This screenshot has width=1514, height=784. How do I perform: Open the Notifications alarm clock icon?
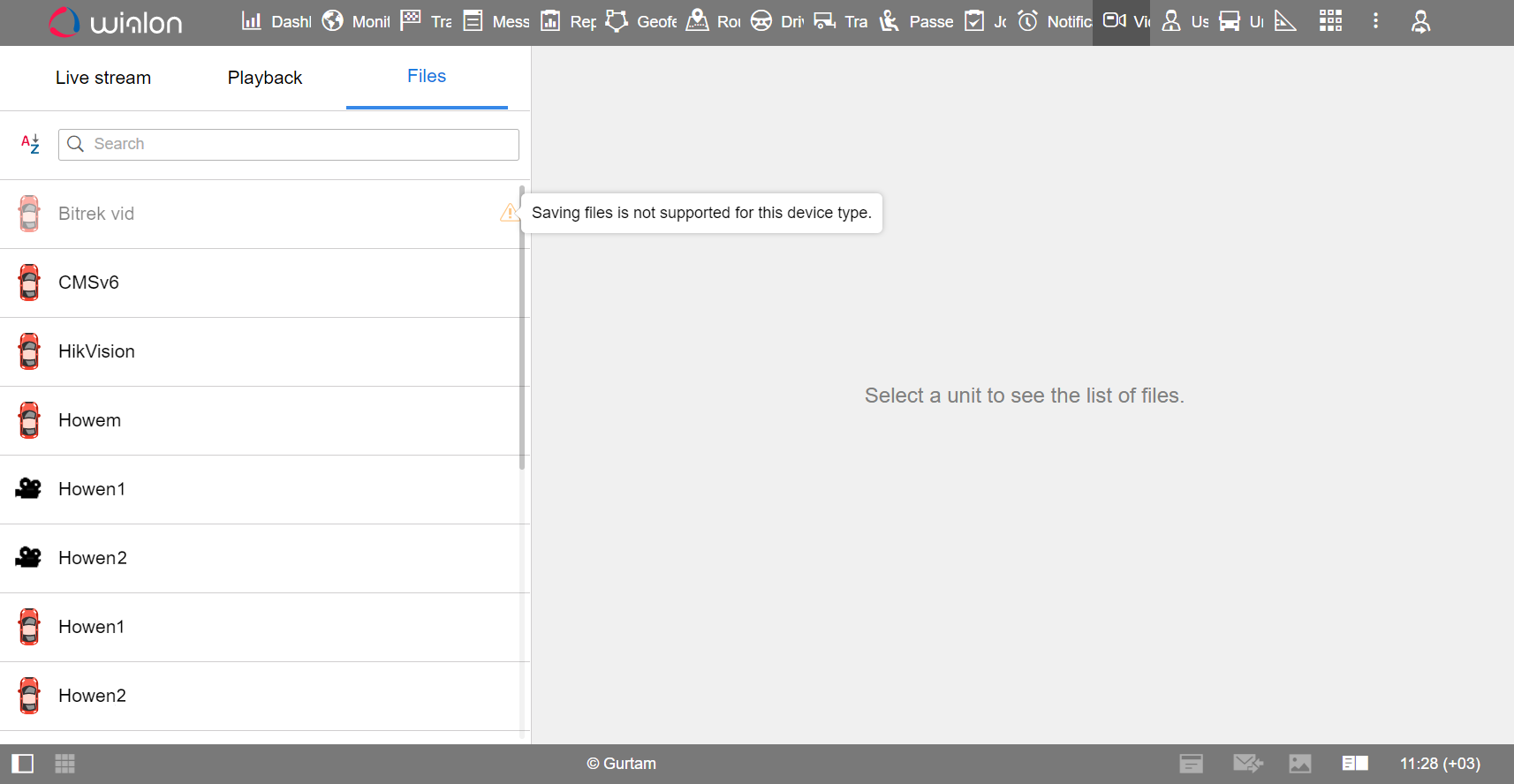1028,21
